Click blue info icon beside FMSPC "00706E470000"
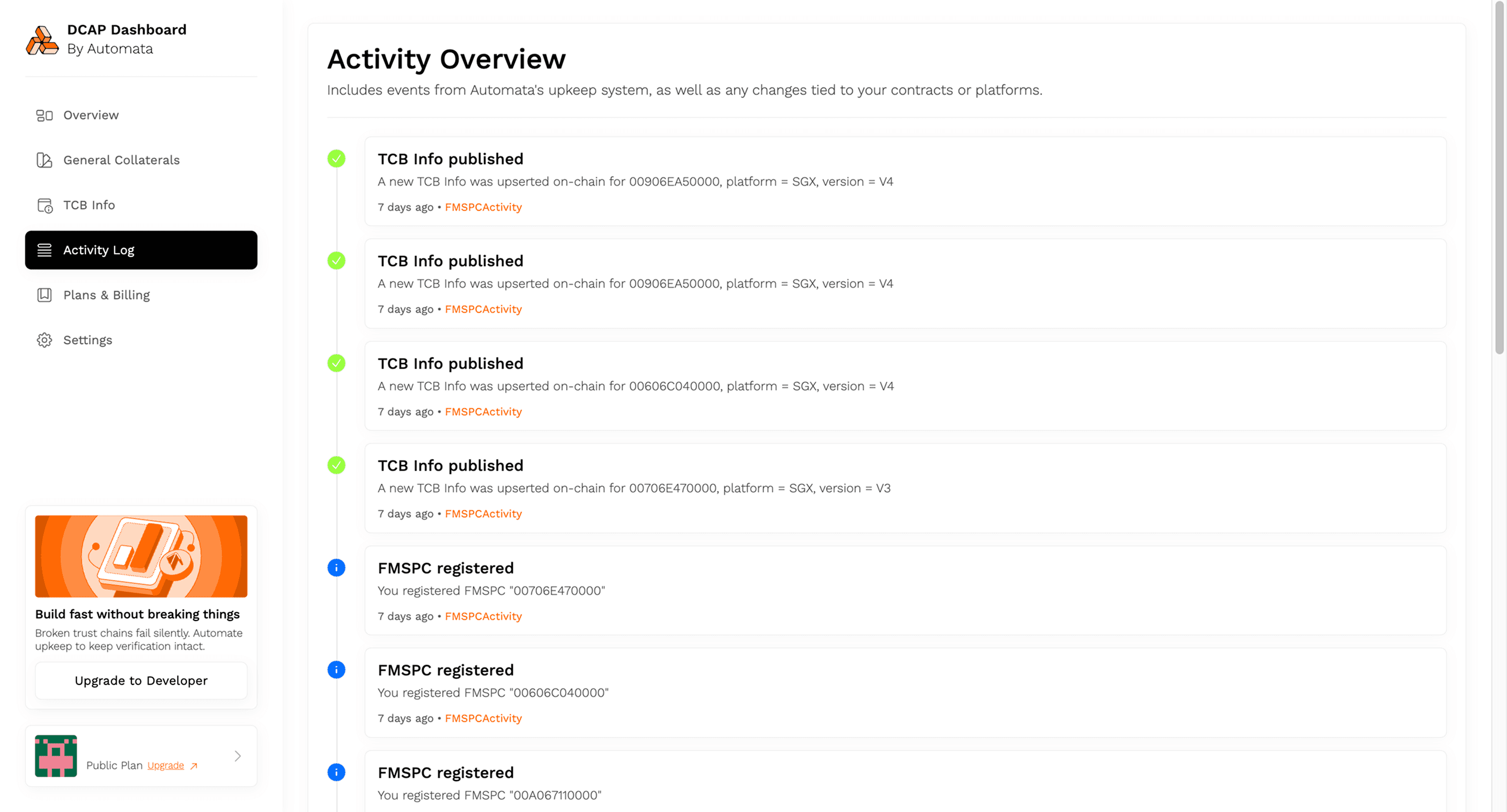 (336, 568)
